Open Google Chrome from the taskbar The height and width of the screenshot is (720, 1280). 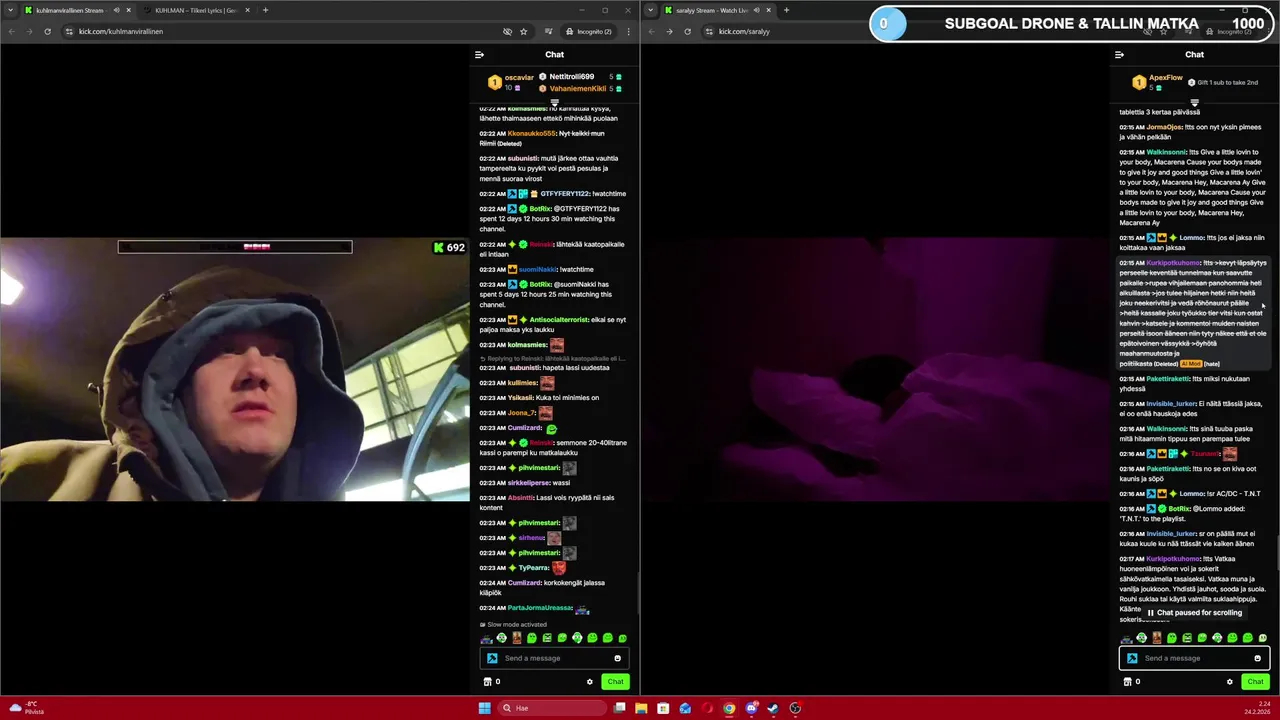point(729,708)
